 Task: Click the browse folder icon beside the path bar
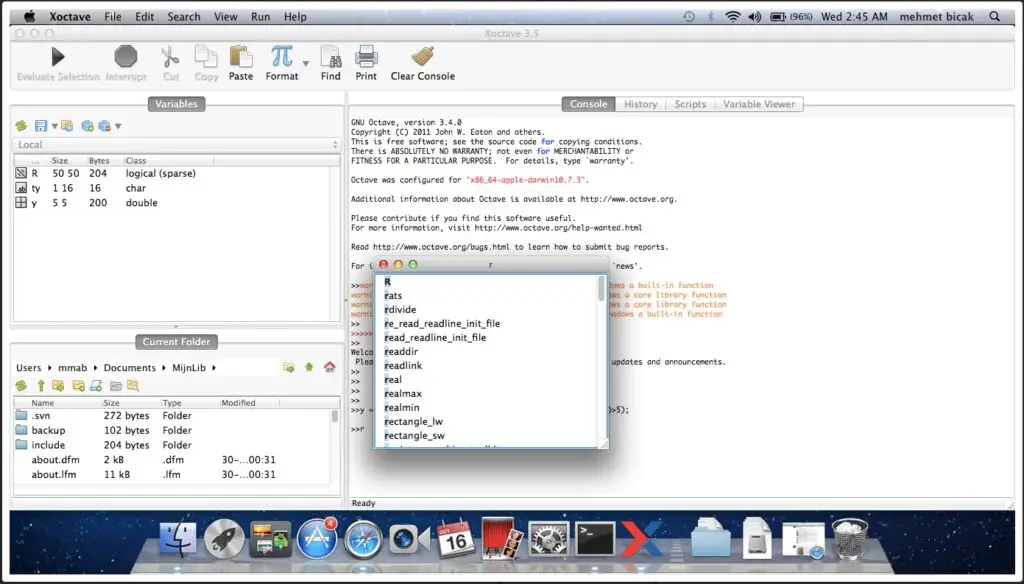click(x=289, y=368)
